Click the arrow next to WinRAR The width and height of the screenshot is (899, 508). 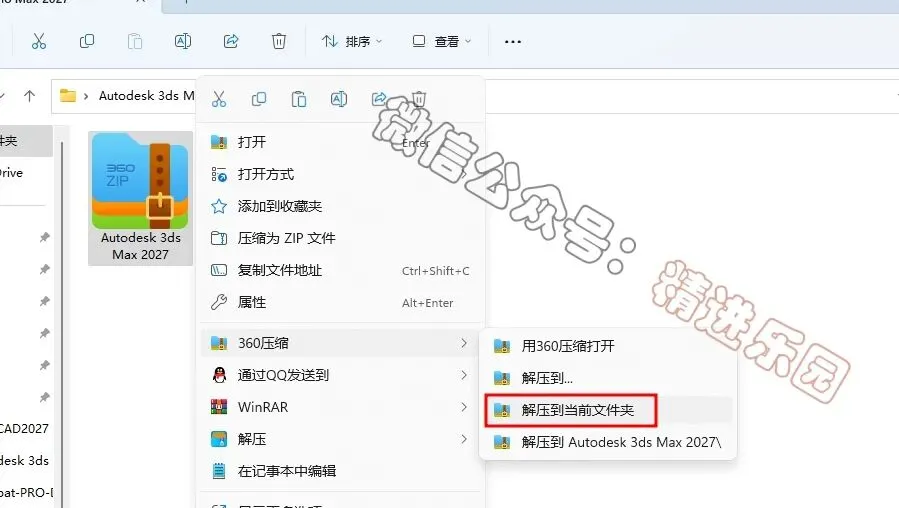coord(463,407)
